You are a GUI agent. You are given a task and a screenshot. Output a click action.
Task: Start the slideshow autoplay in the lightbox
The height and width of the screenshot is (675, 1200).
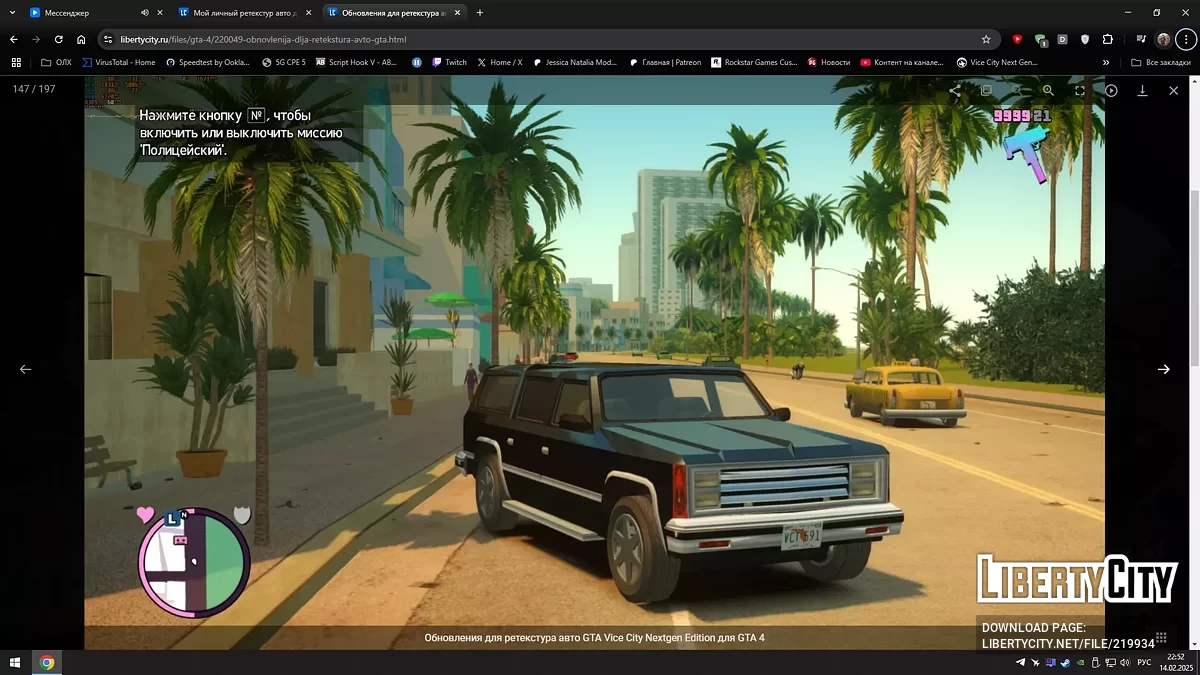[1111, 90]
